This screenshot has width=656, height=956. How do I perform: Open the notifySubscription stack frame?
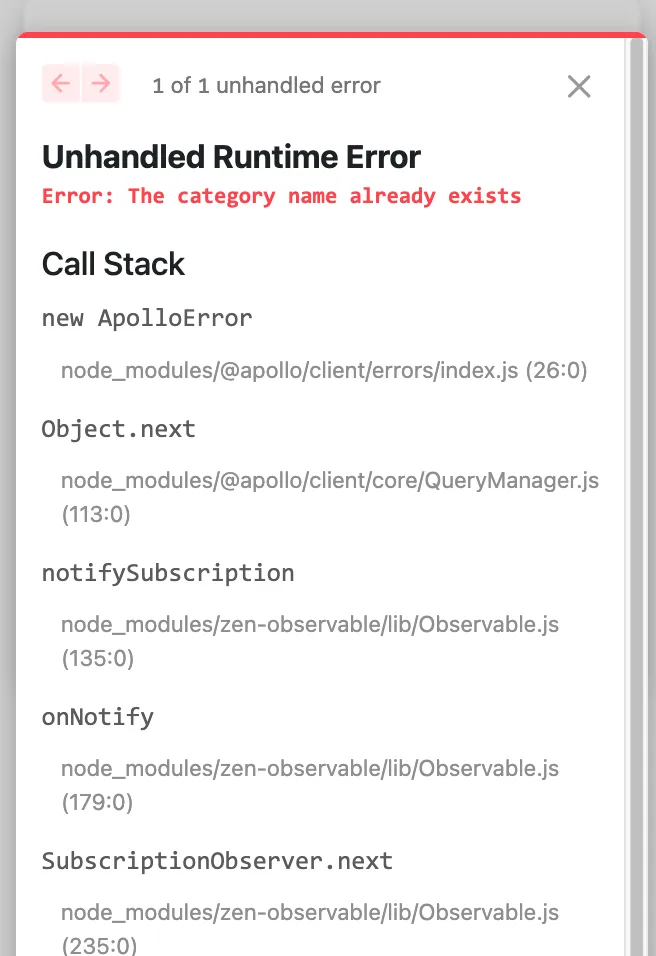pos(168,574)
